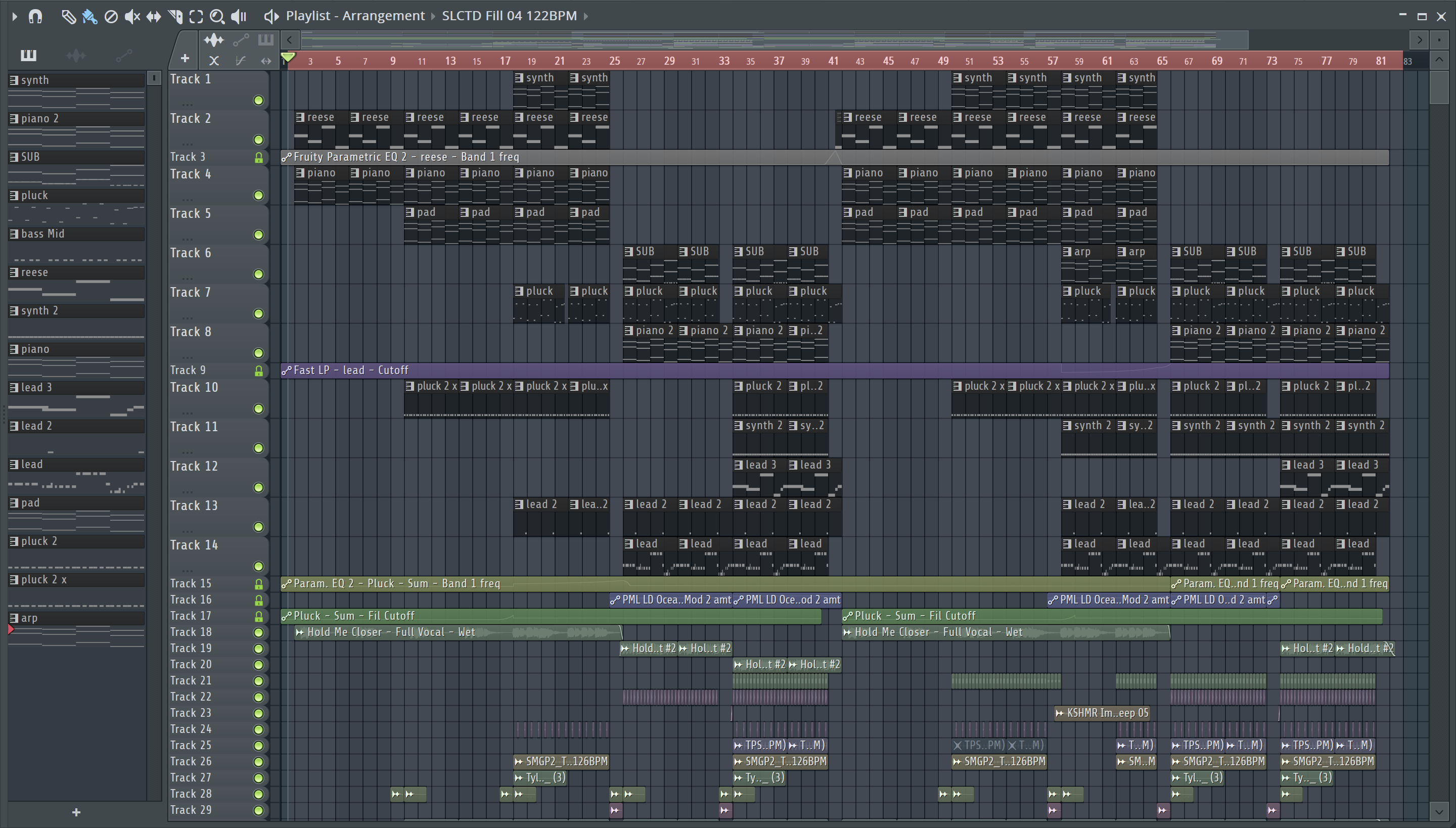Screen dimensions: 1456x828
Task: Click bar 41 on the timeline ruler
Action: [833, 60]
